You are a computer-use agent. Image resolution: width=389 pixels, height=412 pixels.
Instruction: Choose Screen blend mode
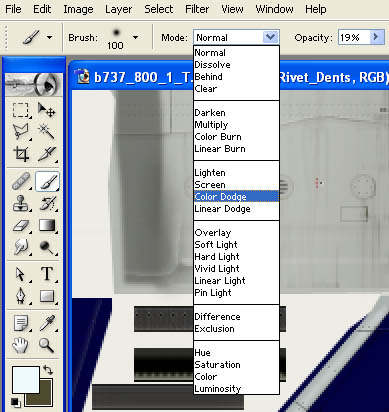tap(236, 185)
